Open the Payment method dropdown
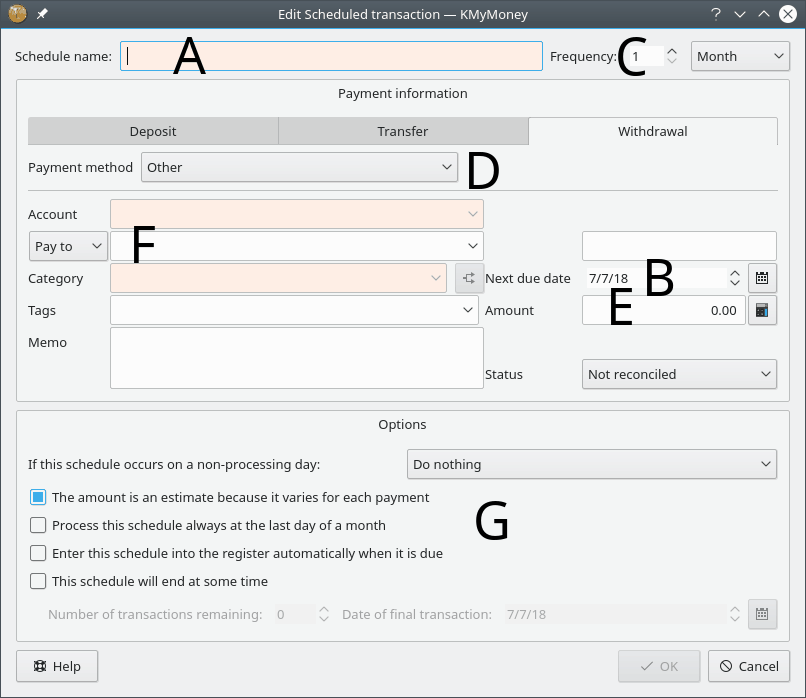Screen dimensions: 806x698 [x=299, y=167]
